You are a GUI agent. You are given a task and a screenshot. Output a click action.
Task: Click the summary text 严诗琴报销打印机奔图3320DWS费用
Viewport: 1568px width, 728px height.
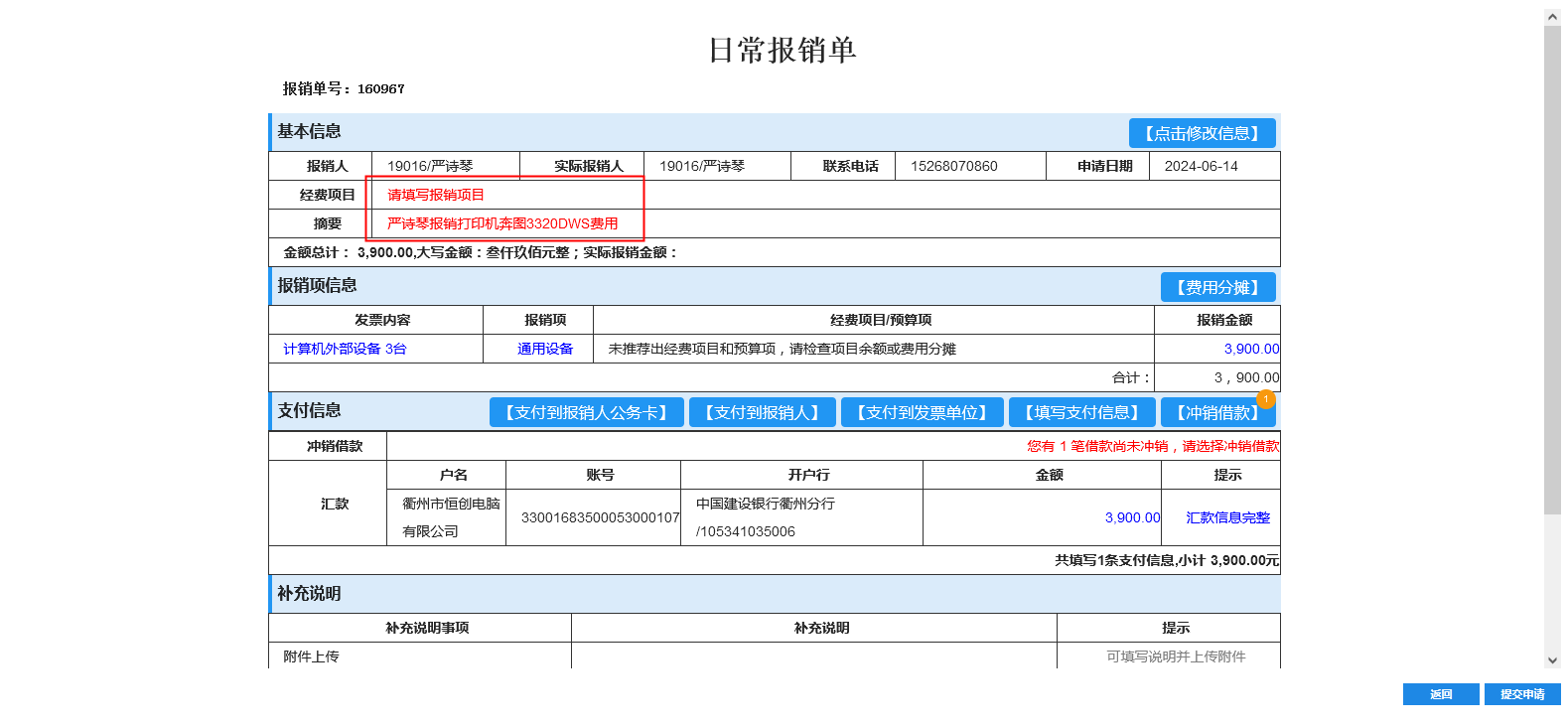[502, 223]
